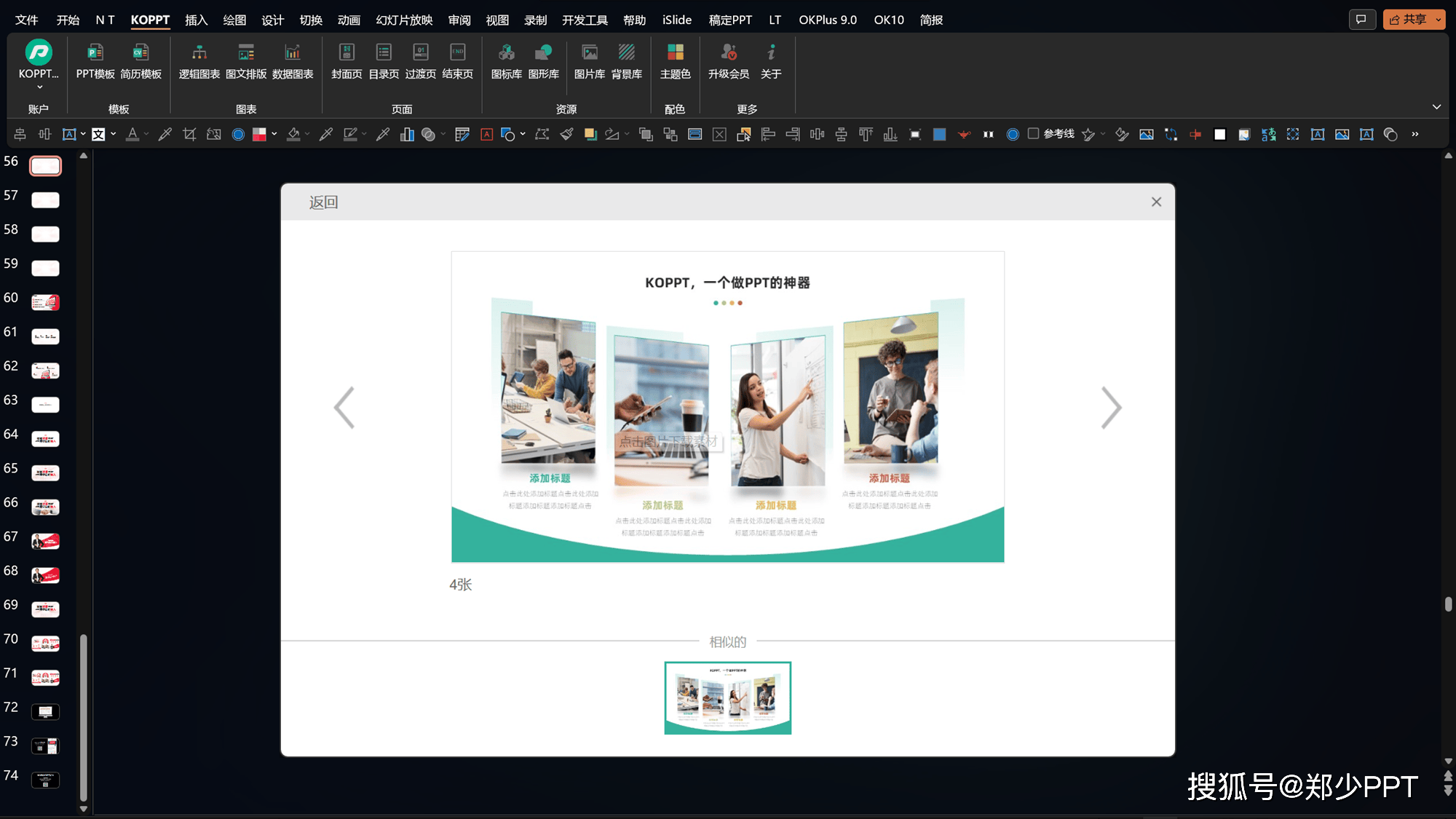Switch to the 幻灯片放映 tab
This screenshot has height=819, width=1456.
[x=404, y=20]
